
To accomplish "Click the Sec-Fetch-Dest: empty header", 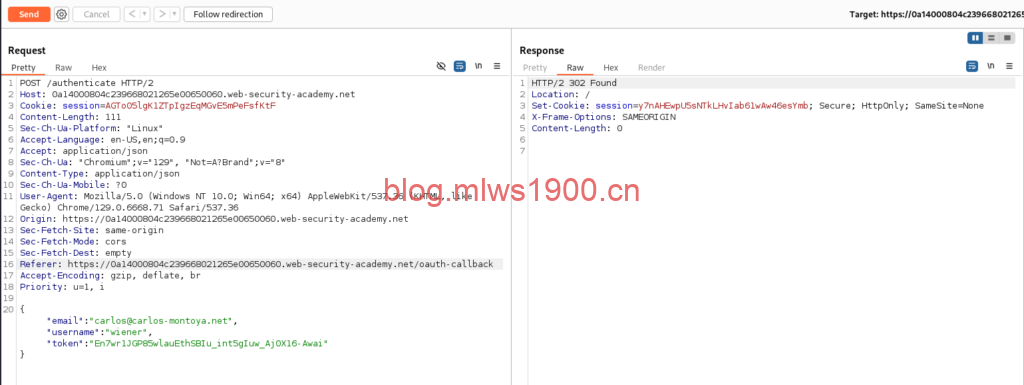I will (x=76, y=253).
